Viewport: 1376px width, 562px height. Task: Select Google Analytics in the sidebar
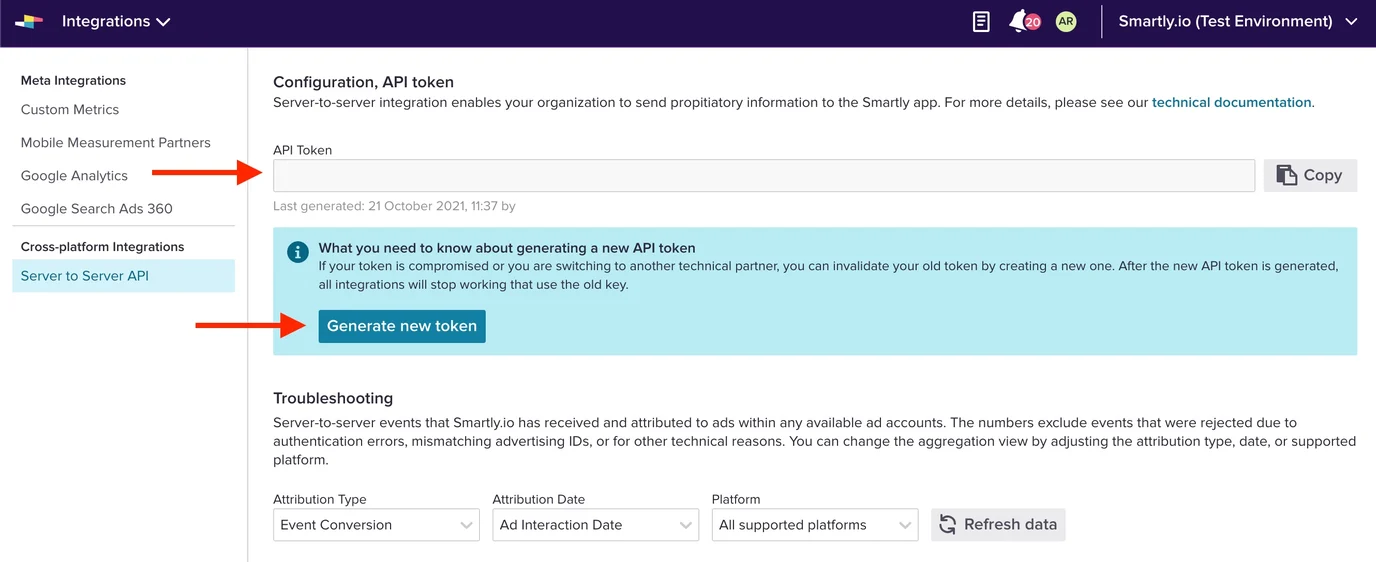[74, 176]
